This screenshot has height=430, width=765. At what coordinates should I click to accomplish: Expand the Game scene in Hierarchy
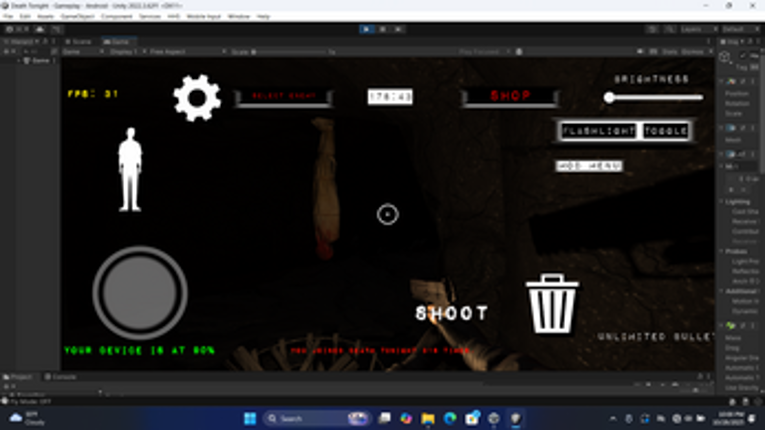(19, 61)
